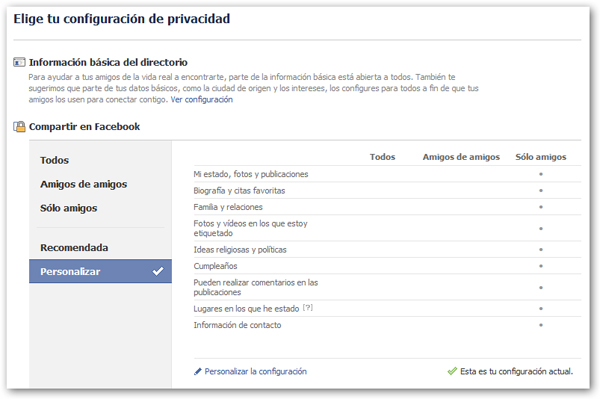
Task: Click the 'Información de contacto' row label
Action: tap(237, 325)
